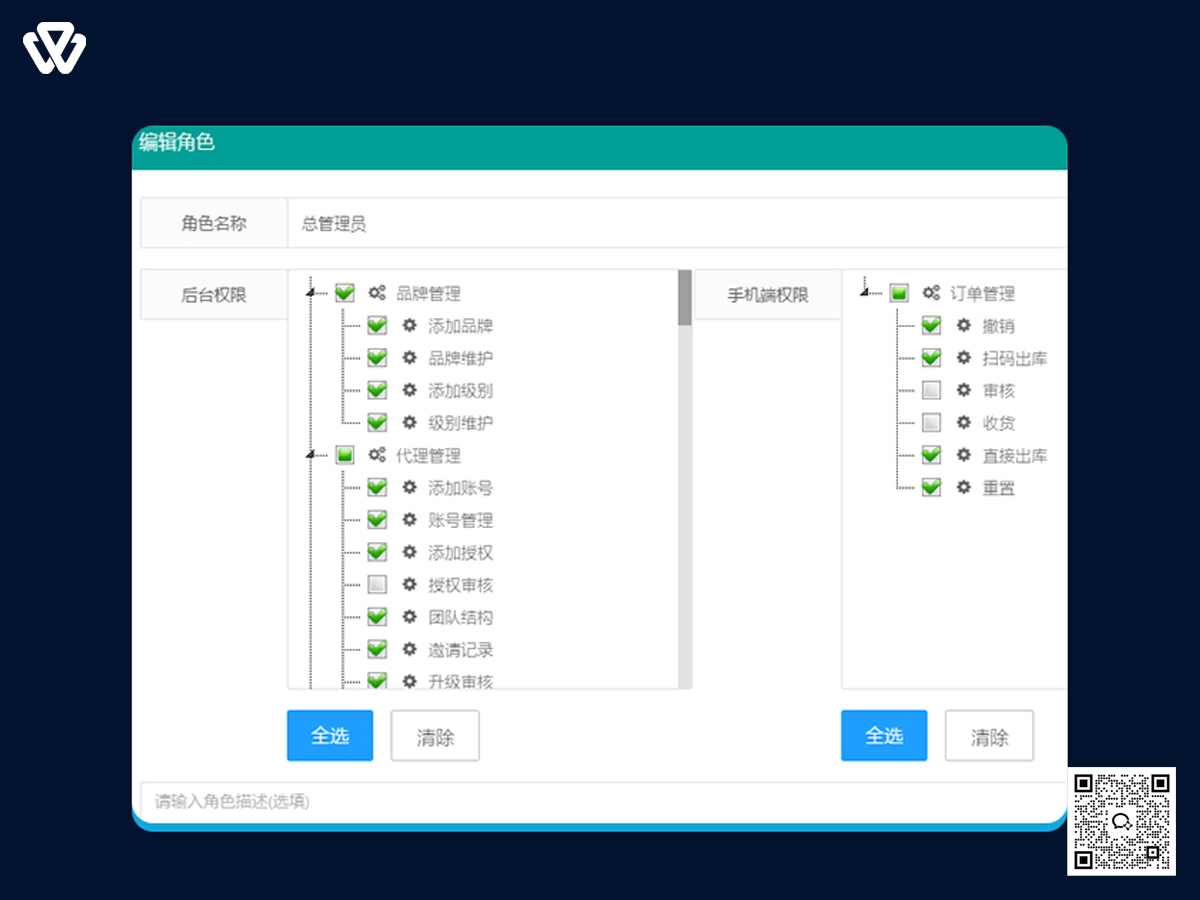Collapse the 代理管理 tree node
The width and height of the screenshot is (1200, 900).
point(311,456)
